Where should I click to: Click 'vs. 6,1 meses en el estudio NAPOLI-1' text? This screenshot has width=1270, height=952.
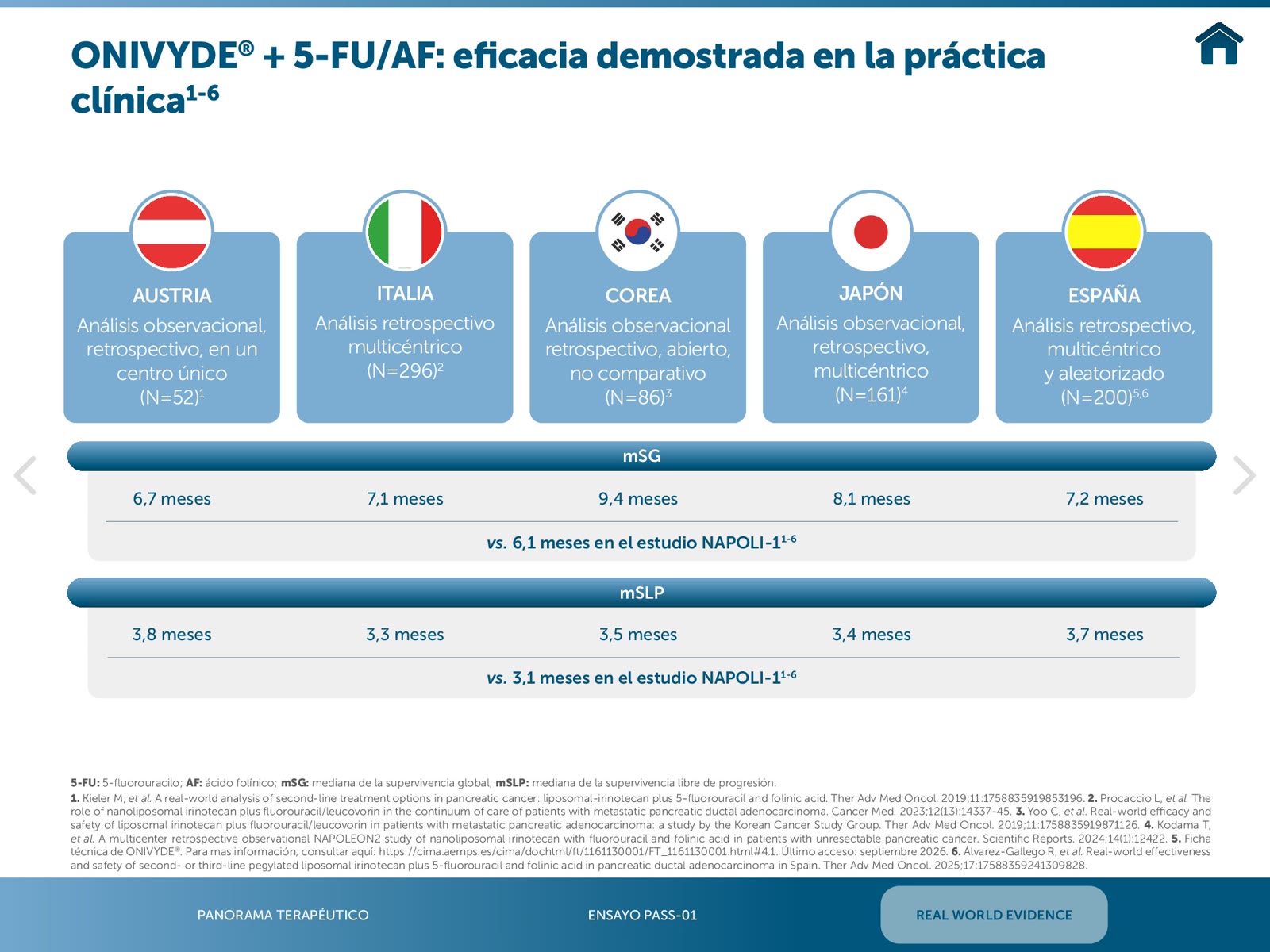tap(641, 543)
